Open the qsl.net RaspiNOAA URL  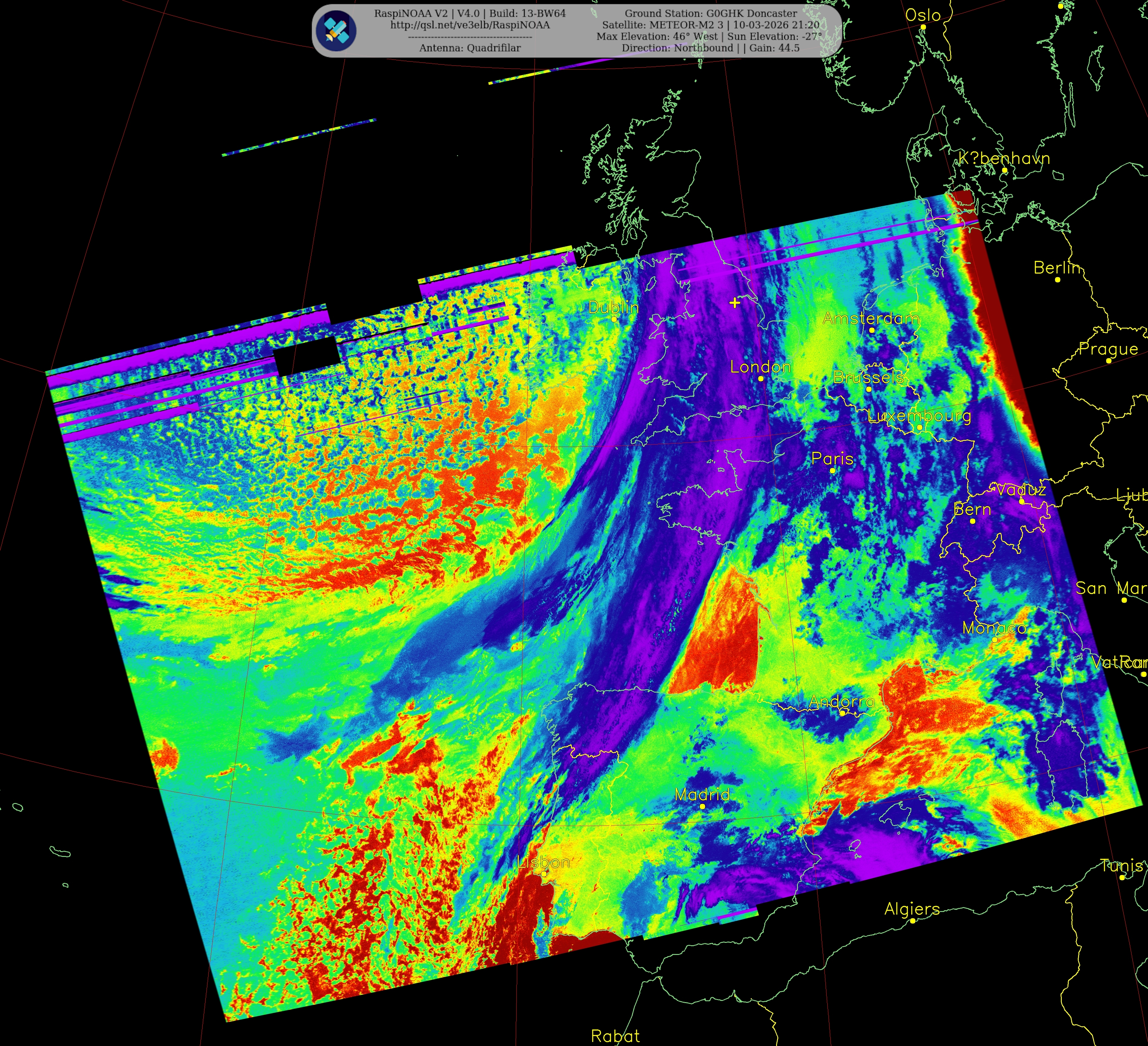coord(470,25)
